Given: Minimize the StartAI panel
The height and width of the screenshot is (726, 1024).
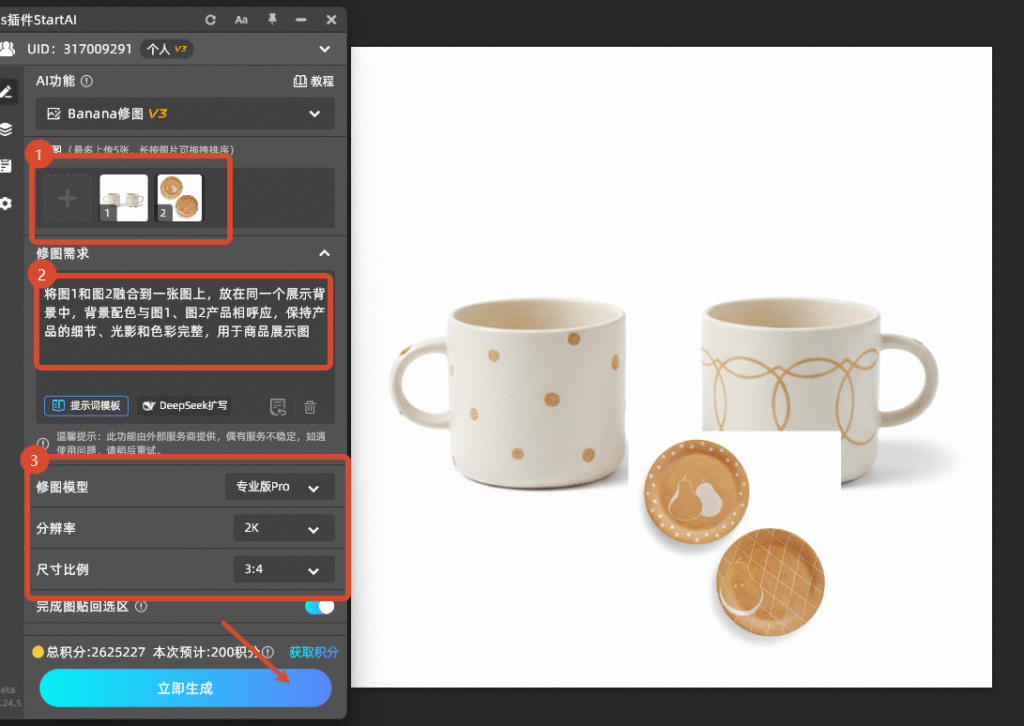Looking at the screenshot, I should tap(301, 20).
